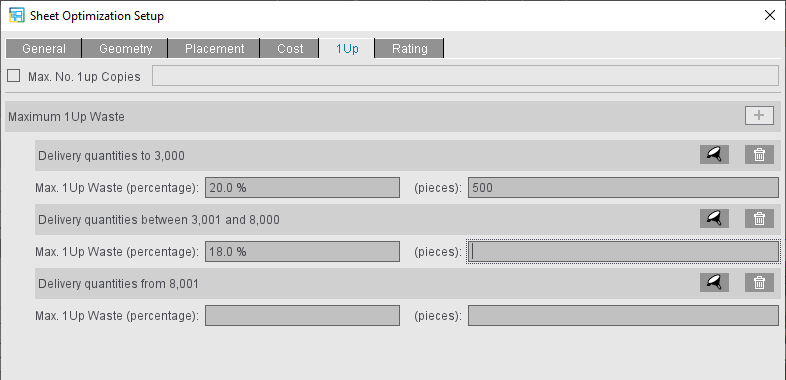Click the 18.0 % waste percentage field

[302, 252]
